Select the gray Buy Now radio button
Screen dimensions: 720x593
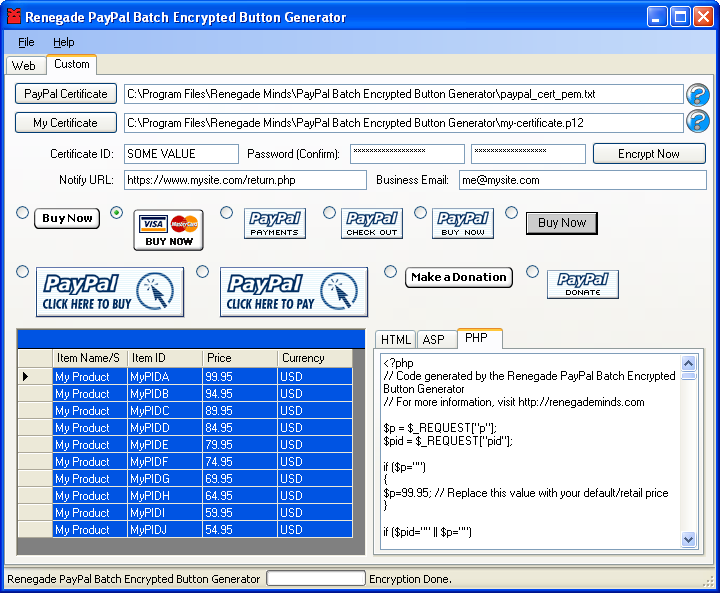tap(511, 213)
